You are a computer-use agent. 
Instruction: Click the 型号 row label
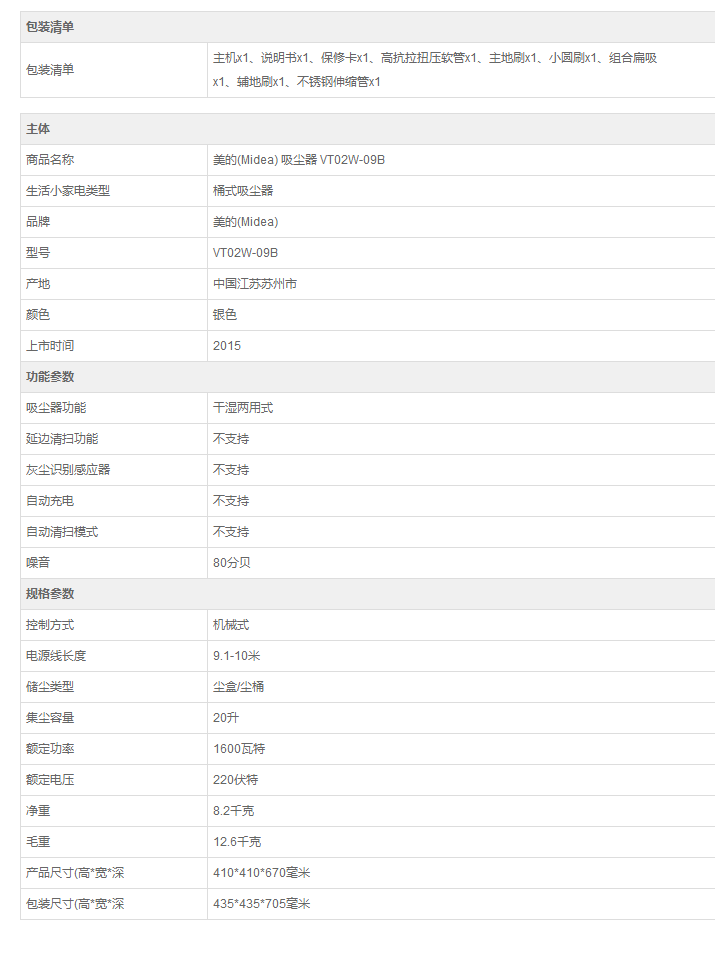38,253
